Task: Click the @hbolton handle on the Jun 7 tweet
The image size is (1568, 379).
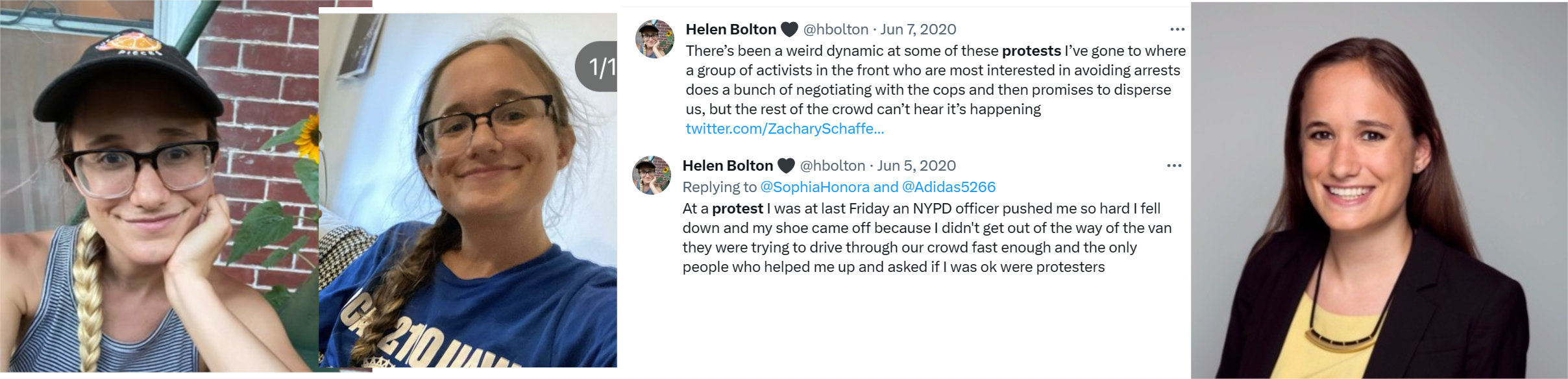Action: (x=835, y=29)
